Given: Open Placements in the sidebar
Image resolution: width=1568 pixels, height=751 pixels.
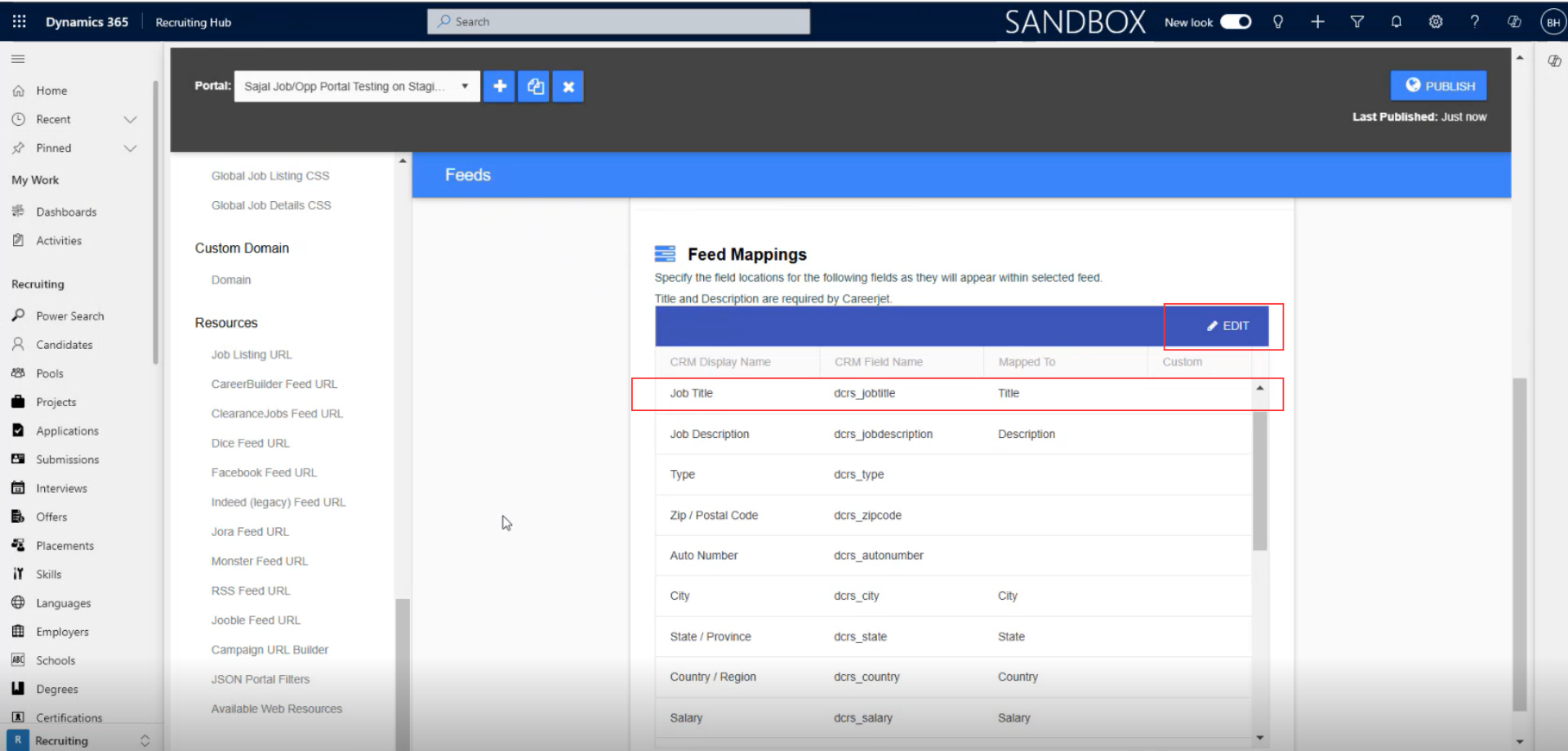Looking at the screenshot, I should (x=65, y=545).
